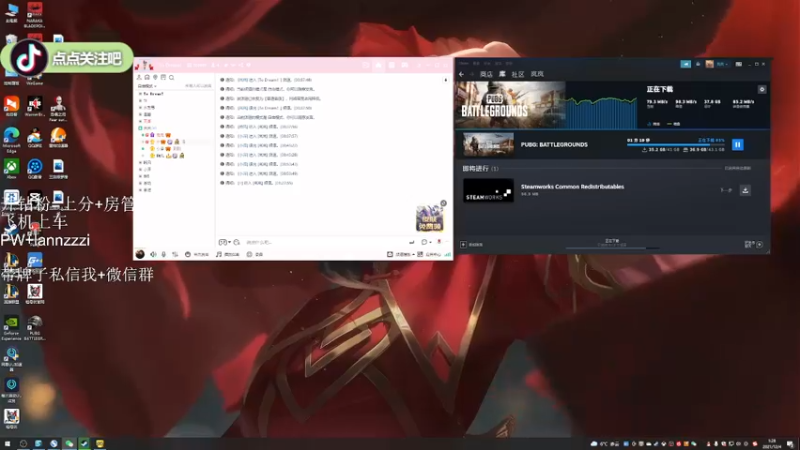Open Steam announcements megaphone button
800x450 pixels.
click(x=685, y=64)
